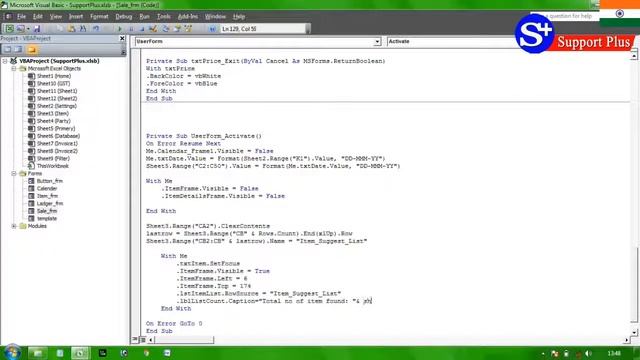Viewport: 640px width, 360px height.
Task: Click Procedure View button at code window bottom
Action: [135, 340]
